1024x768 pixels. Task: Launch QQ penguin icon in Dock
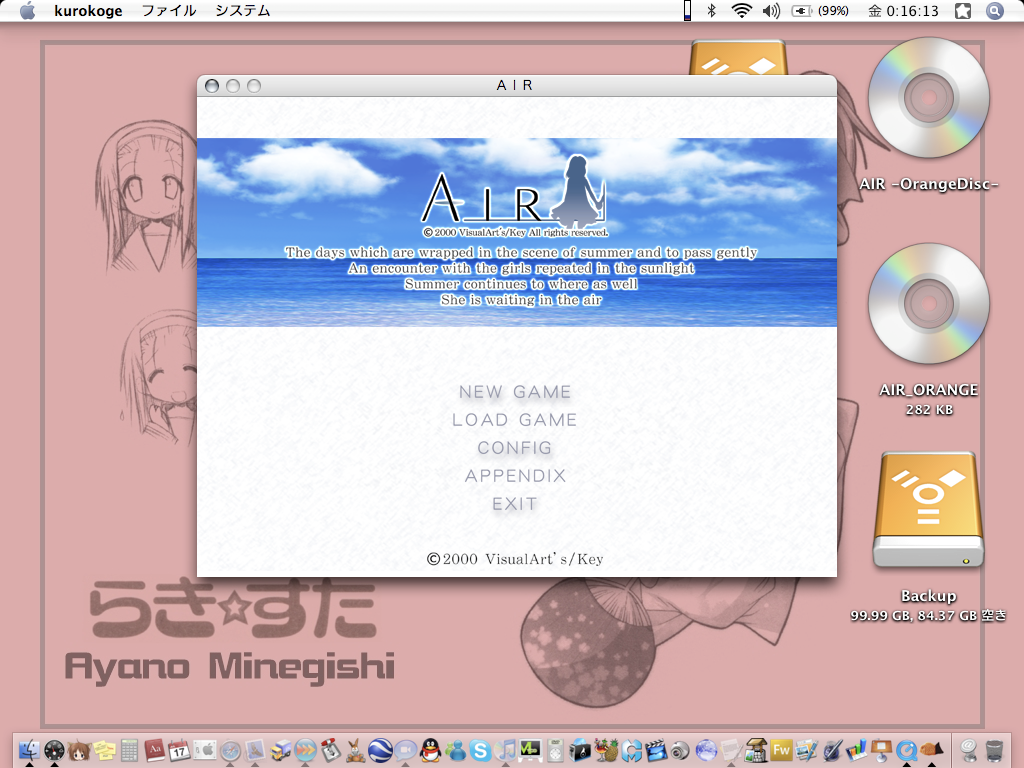point(430,750)
